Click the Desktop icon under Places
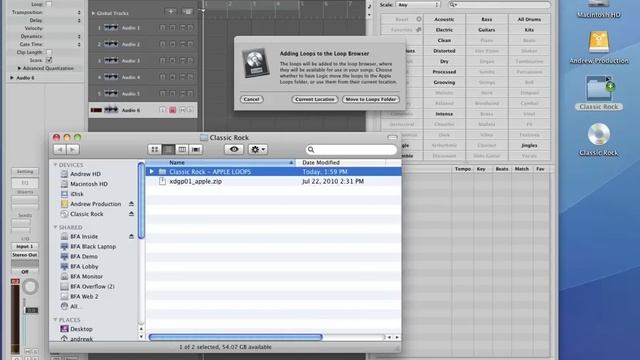 point(64,329)
